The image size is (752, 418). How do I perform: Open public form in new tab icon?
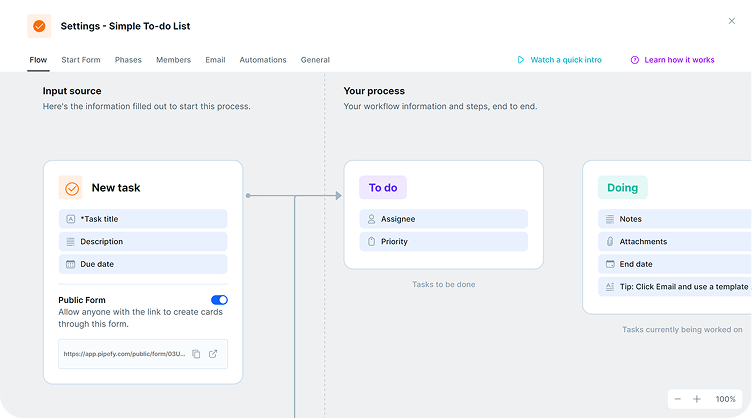pos(213,354)
